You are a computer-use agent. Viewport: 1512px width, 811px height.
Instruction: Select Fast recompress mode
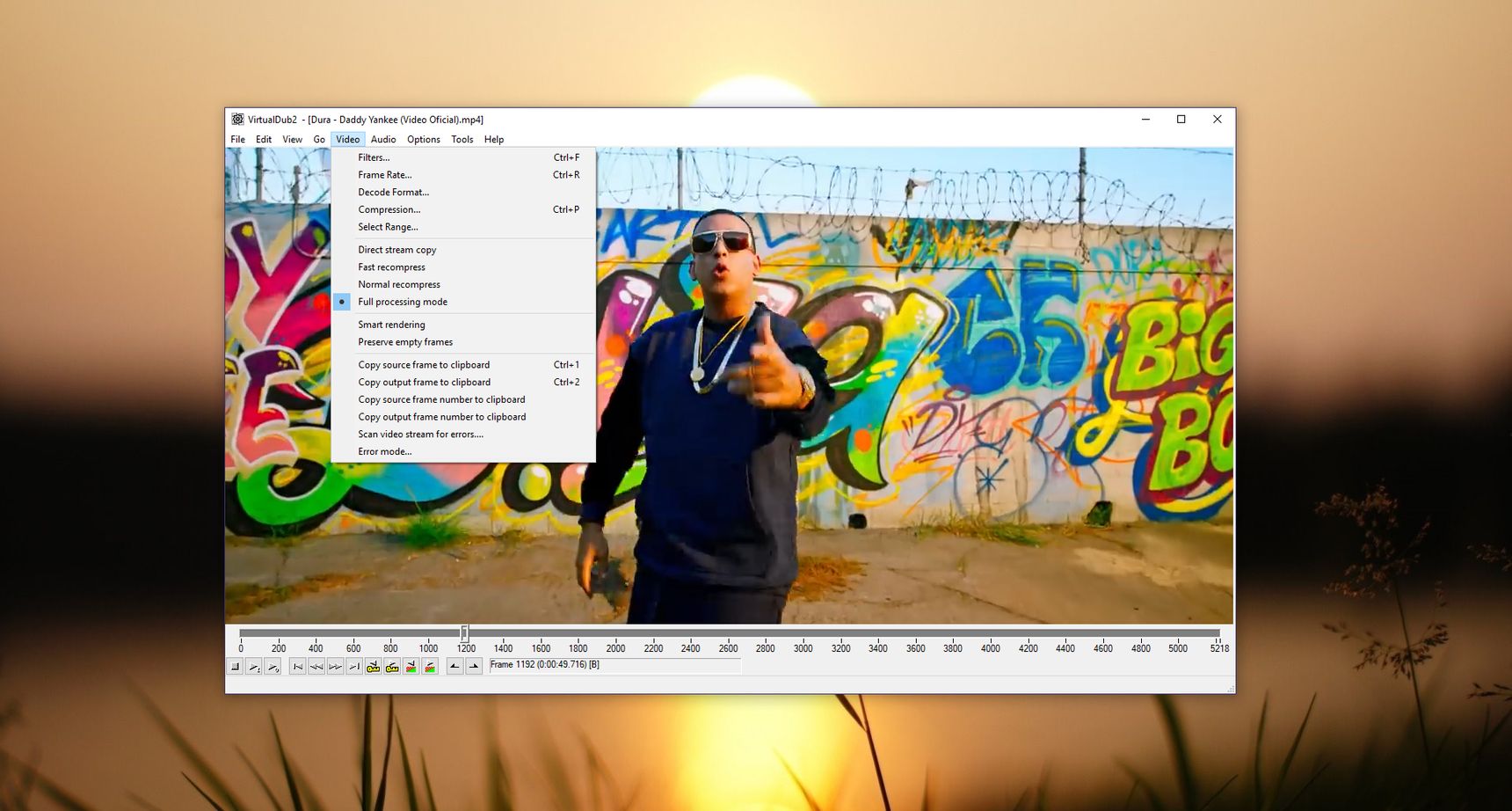click(463, 267)
